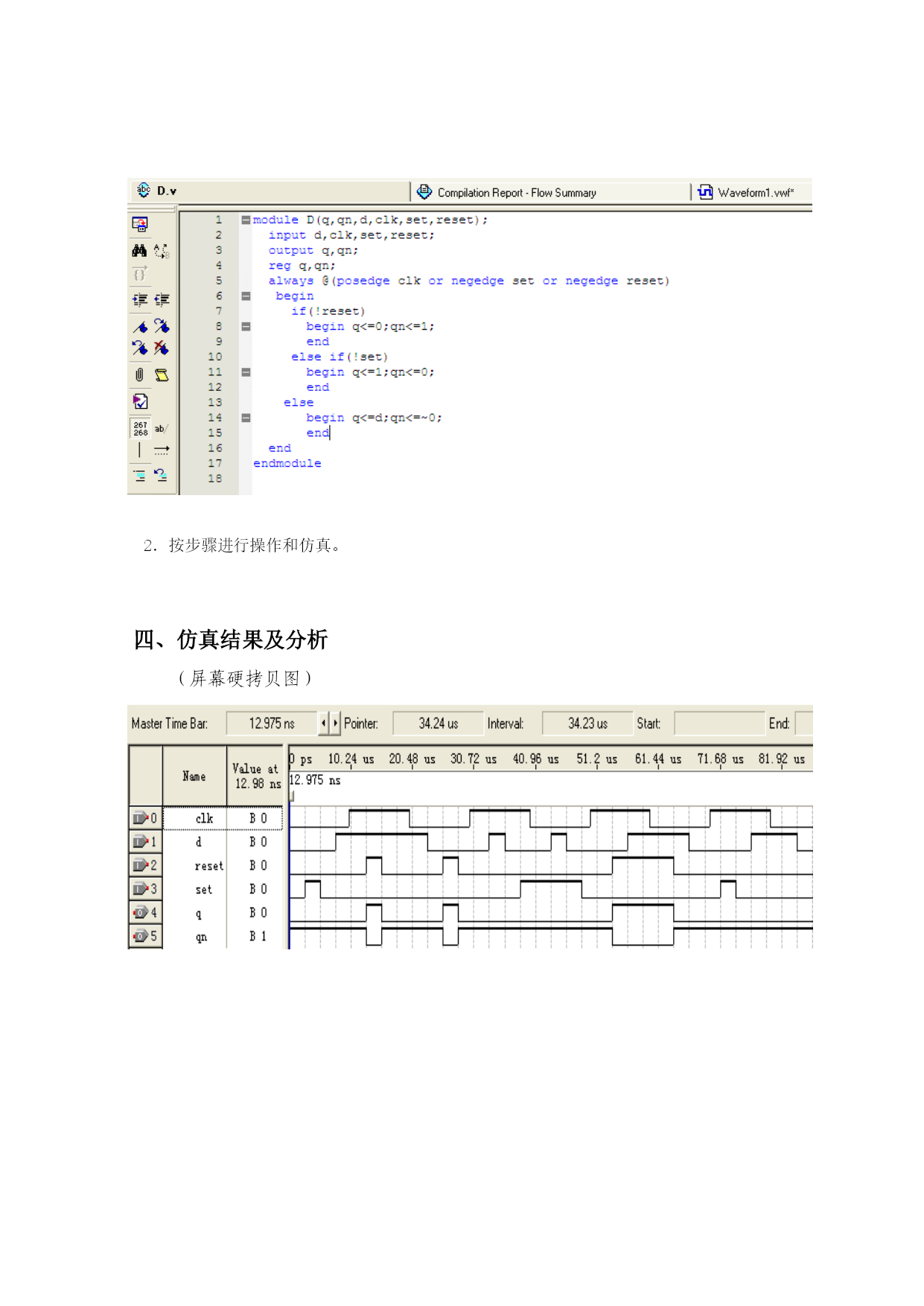Select the qn signal name
Image resolution: width=924 pixels, height=1306 pixels.
click(x=201, y=937)
